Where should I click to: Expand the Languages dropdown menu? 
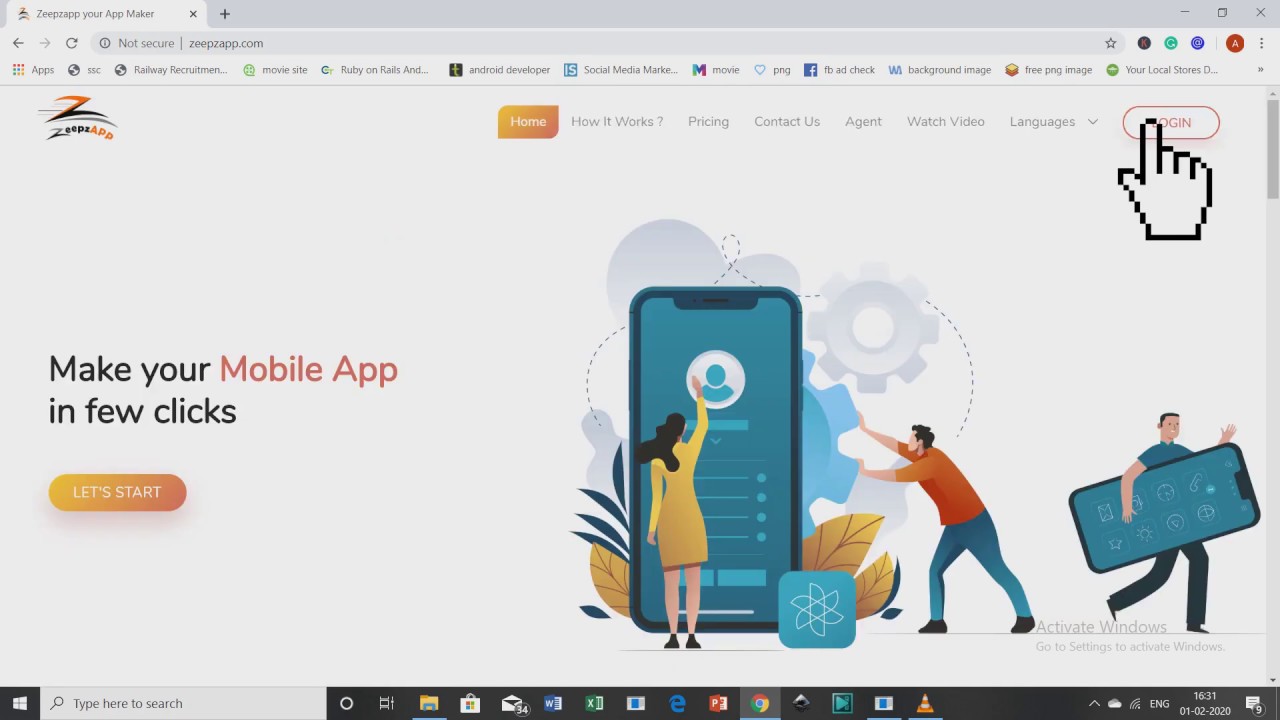tap(1054, 122)
